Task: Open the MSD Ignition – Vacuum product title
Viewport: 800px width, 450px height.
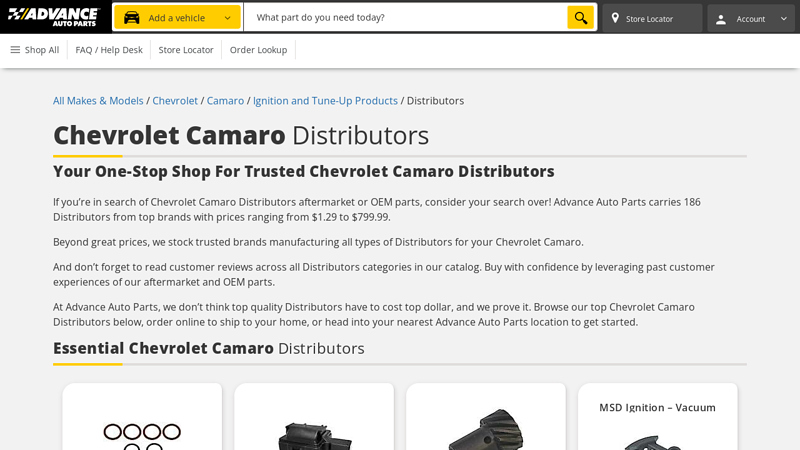Action: (657, 407)
